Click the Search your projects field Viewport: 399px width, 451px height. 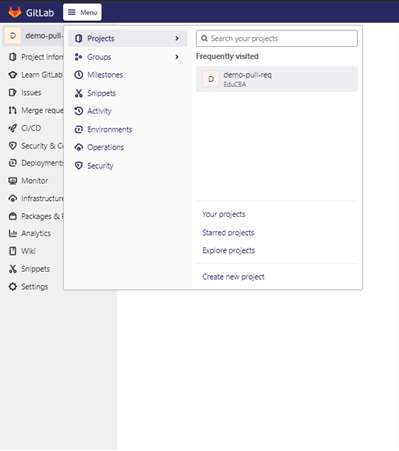[277, 39]
